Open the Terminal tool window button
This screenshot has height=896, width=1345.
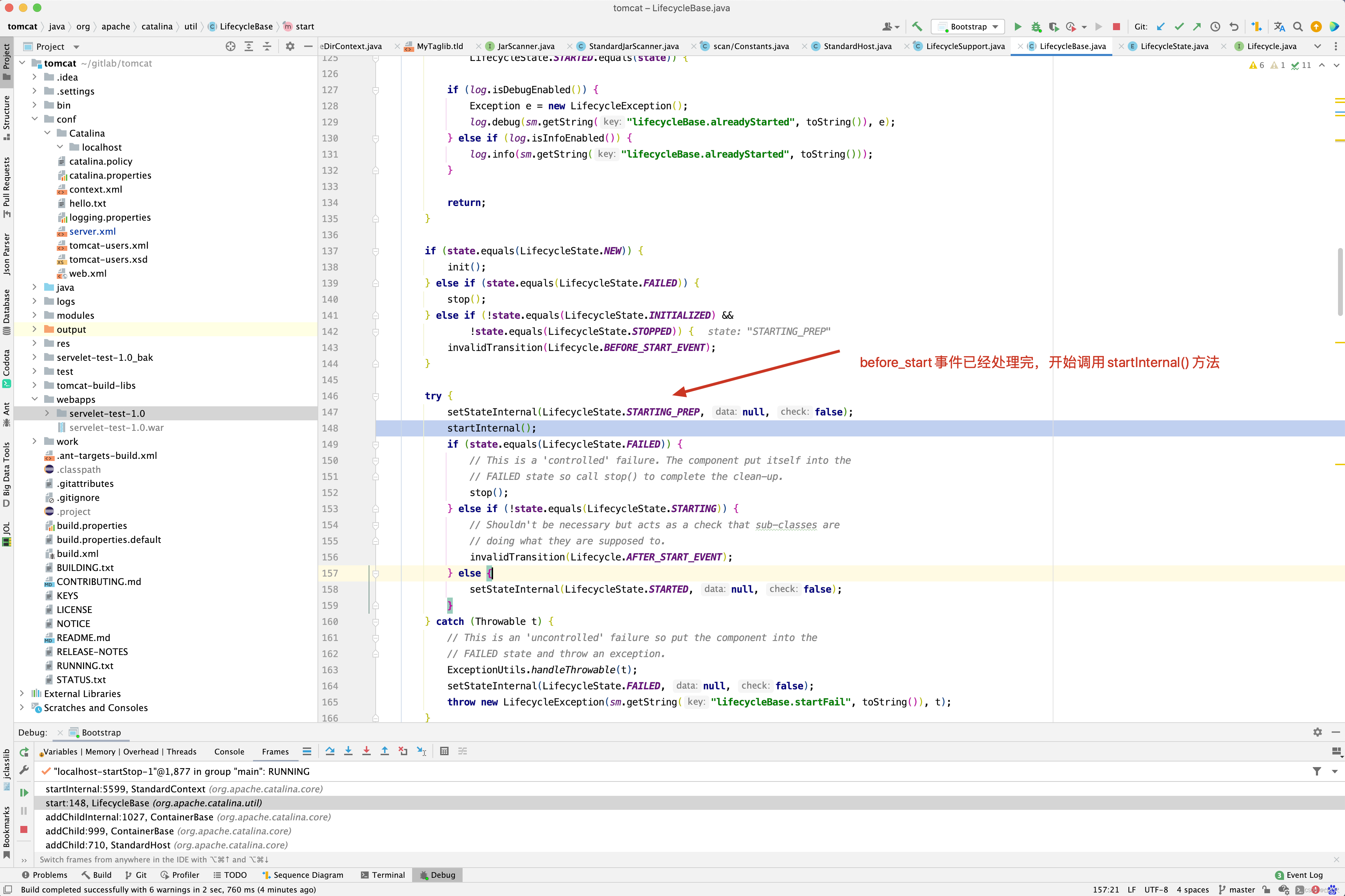click(382, 875)
